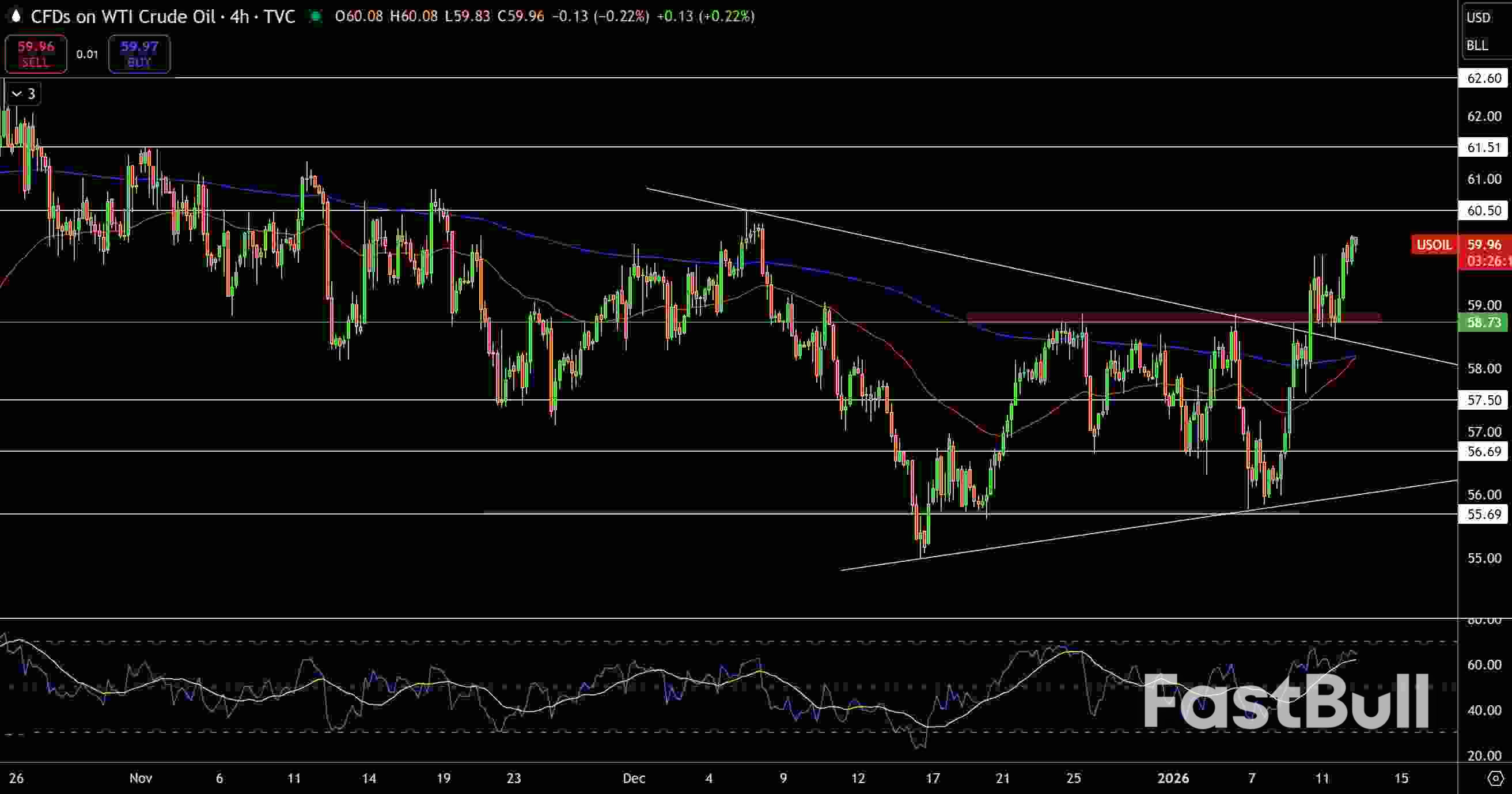The width and height of the screenshot is (1512, 794).
Task: Click the green market status dot
Action: 316,17
